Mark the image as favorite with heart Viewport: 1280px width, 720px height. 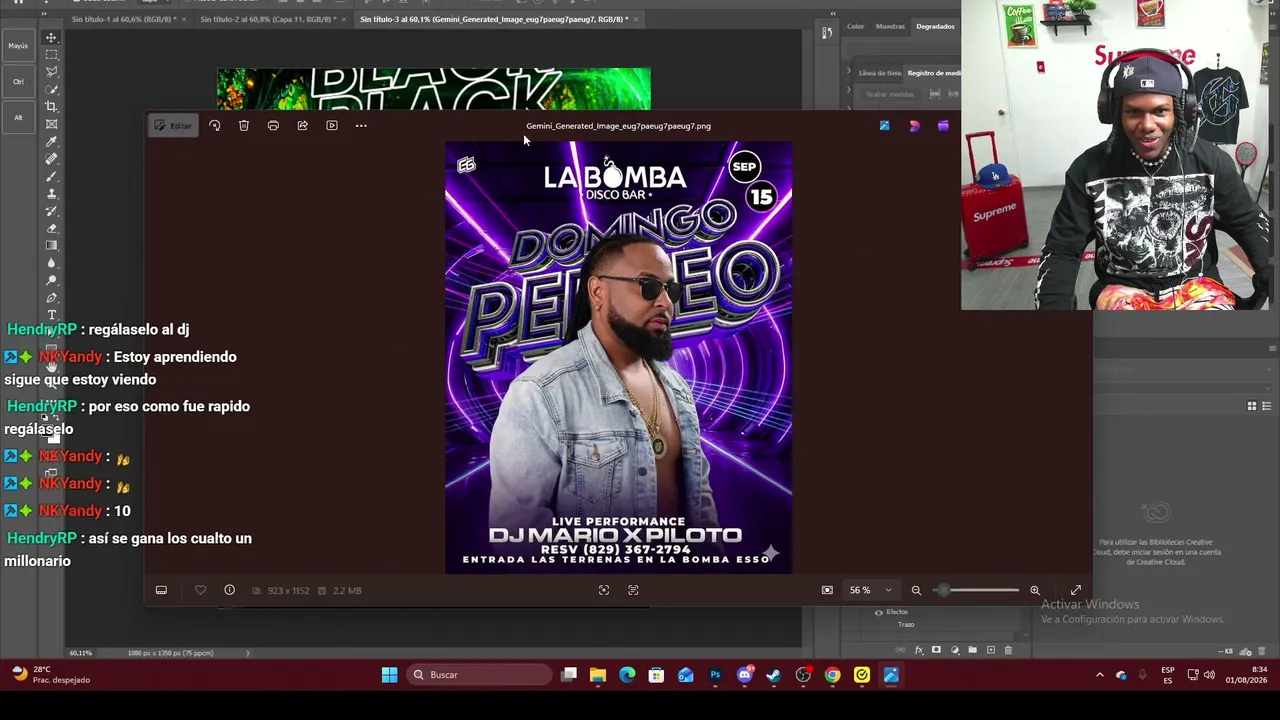point(200,590)
